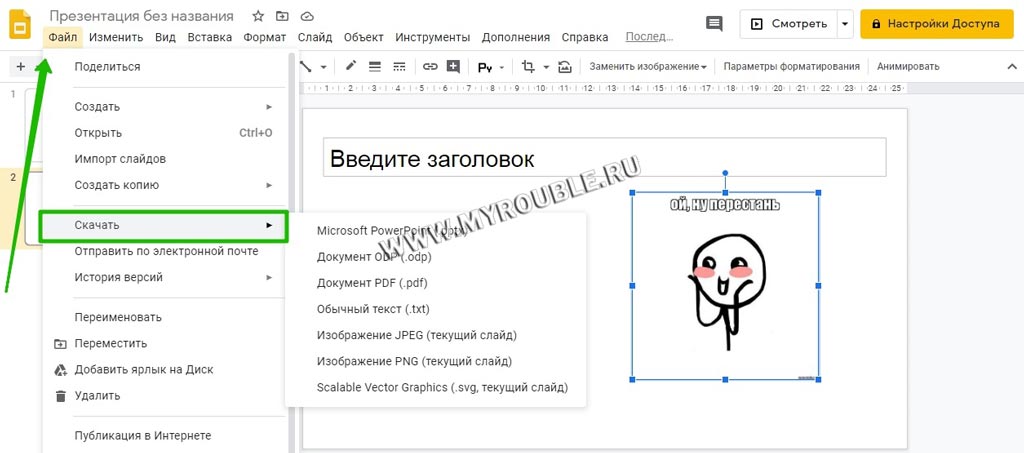Collapse the toolbar with the chevron arrow
Image resolution: width=1024 pixels, height=453 pixels.
(x=1011, y=66)
